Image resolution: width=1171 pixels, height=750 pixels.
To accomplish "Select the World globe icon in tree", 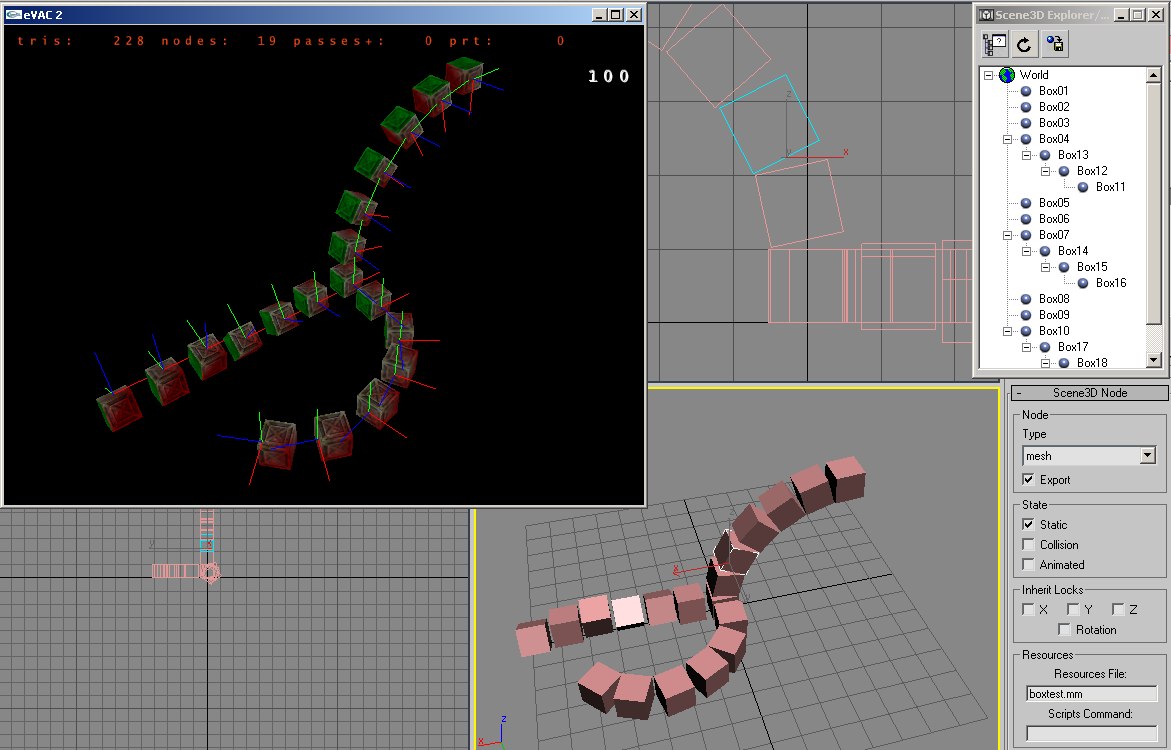I will (1006, 75).
